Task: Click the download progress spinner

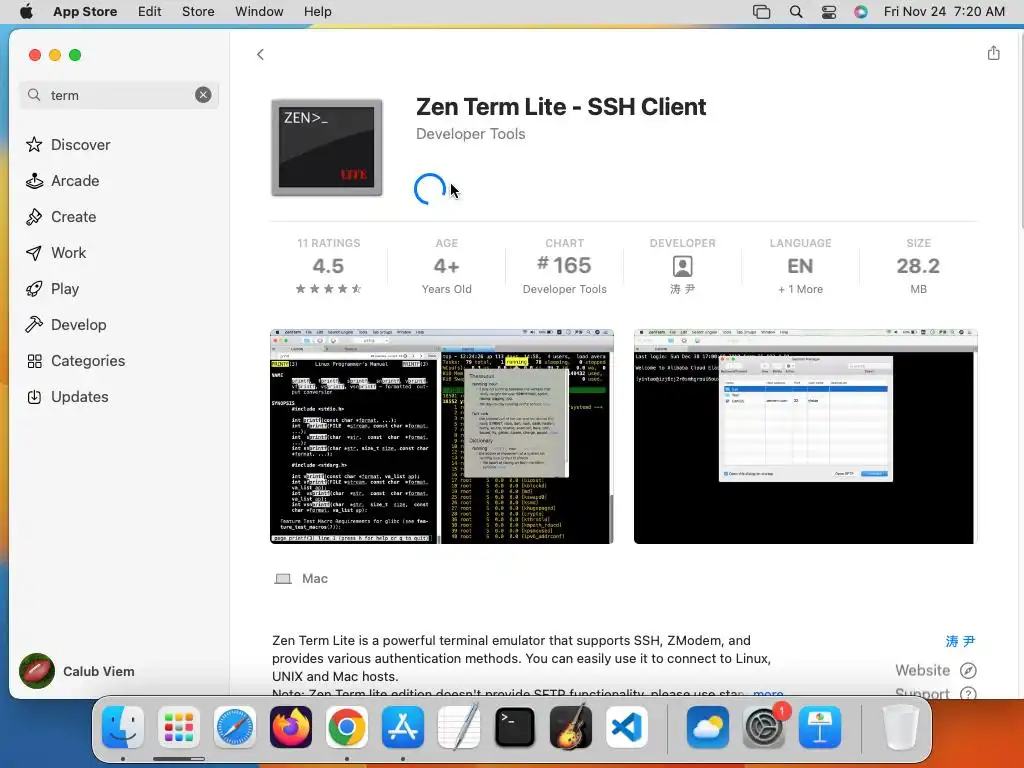Action: tap(430, 189)
